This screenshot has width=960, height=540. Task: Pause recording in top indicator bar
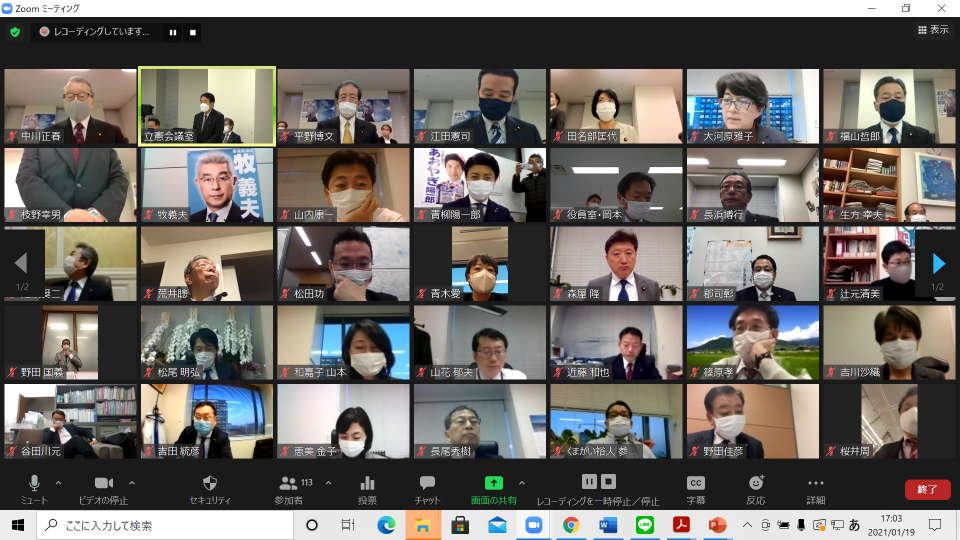[x=173, y=32]
